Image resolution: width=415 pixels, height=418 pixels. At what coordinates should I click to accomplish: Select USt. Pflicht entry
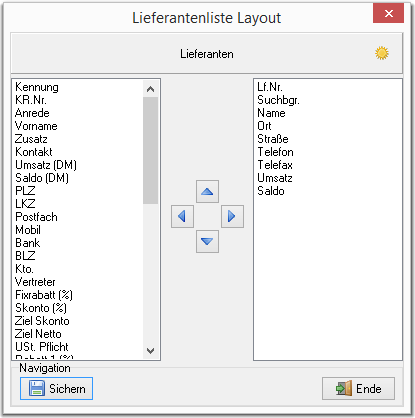coord(42,347)
